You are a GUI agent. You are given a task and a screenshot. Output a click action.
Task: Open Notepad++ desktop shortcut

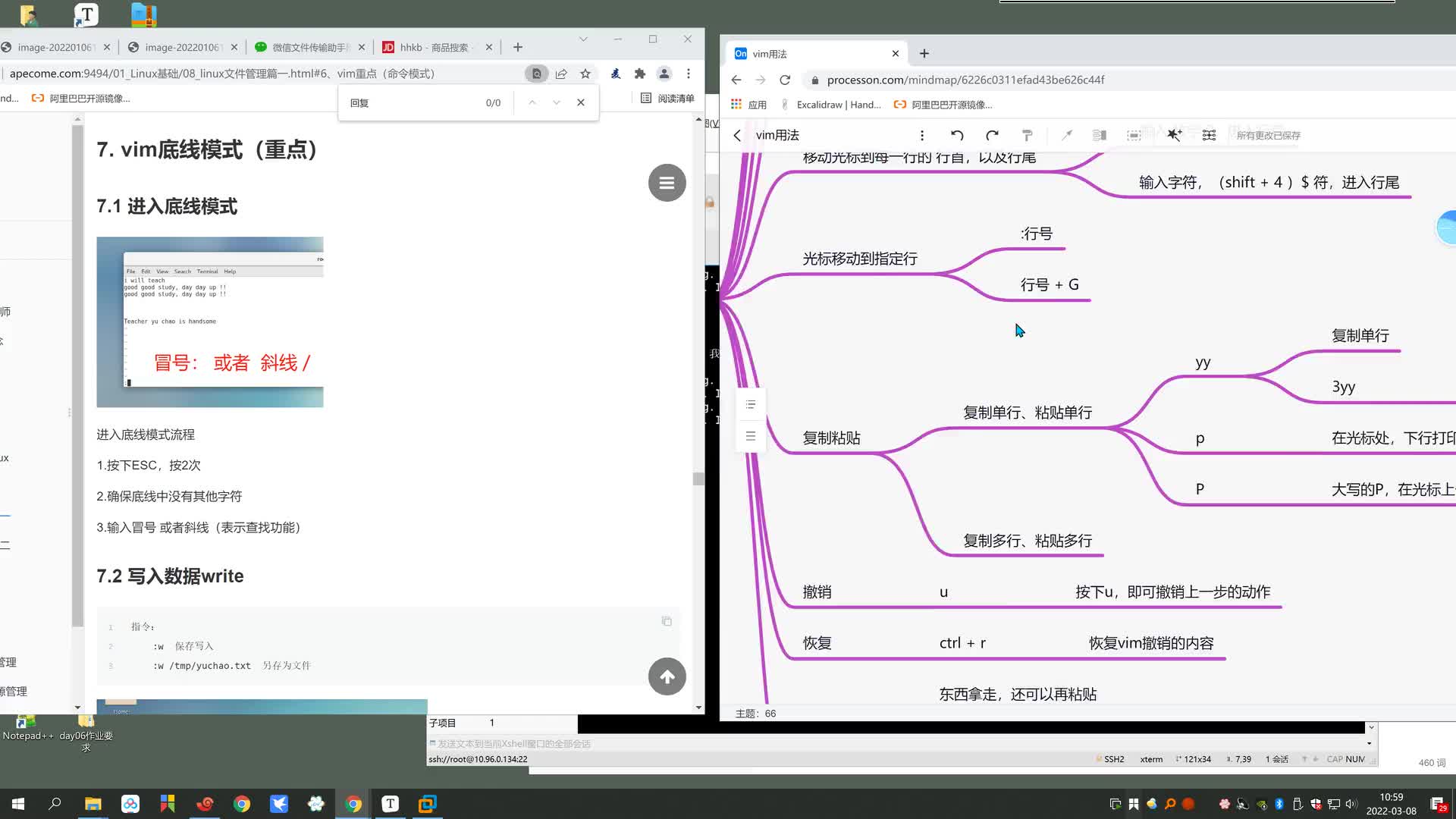click(27, 728)
